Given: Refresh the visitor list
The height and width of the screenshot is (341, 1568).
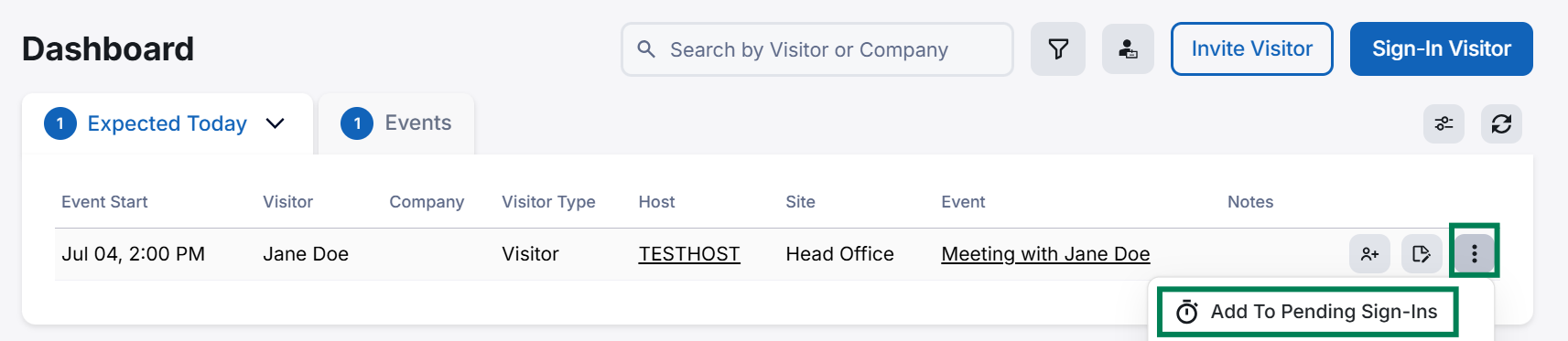Looking at the screenshot, I should coord(1501,123).
